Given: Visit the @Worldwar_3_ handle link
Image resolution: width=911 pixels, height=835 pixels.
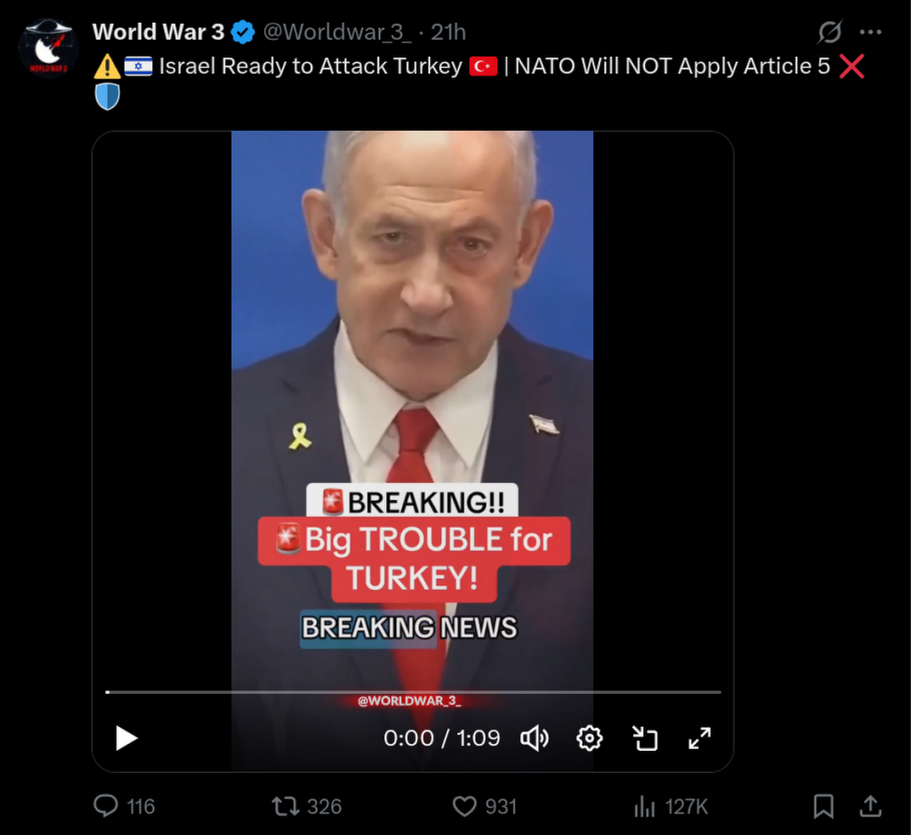Looking at the screenshot, I should [x=337, y=32].
